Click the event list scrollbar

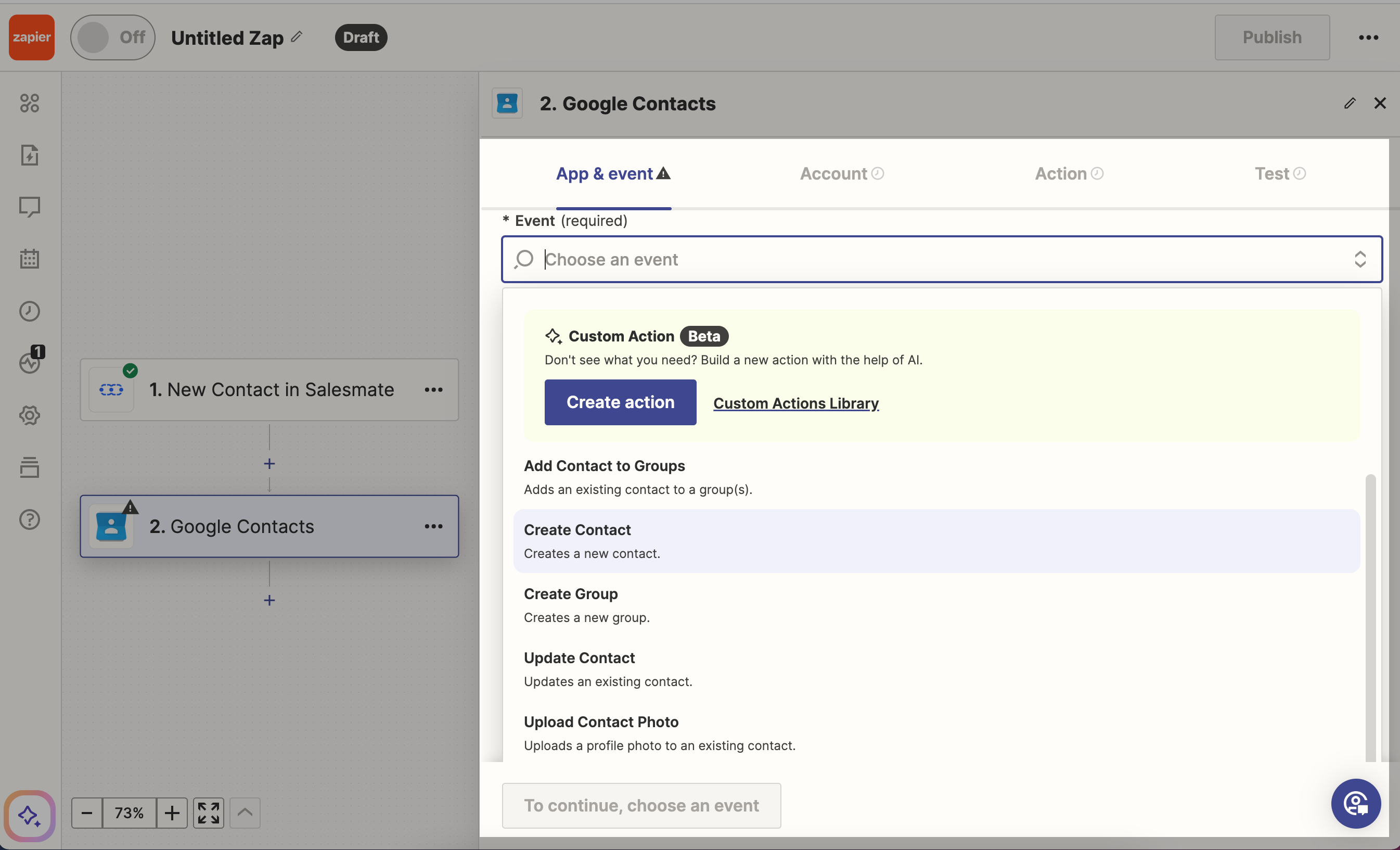(1370, 618)
